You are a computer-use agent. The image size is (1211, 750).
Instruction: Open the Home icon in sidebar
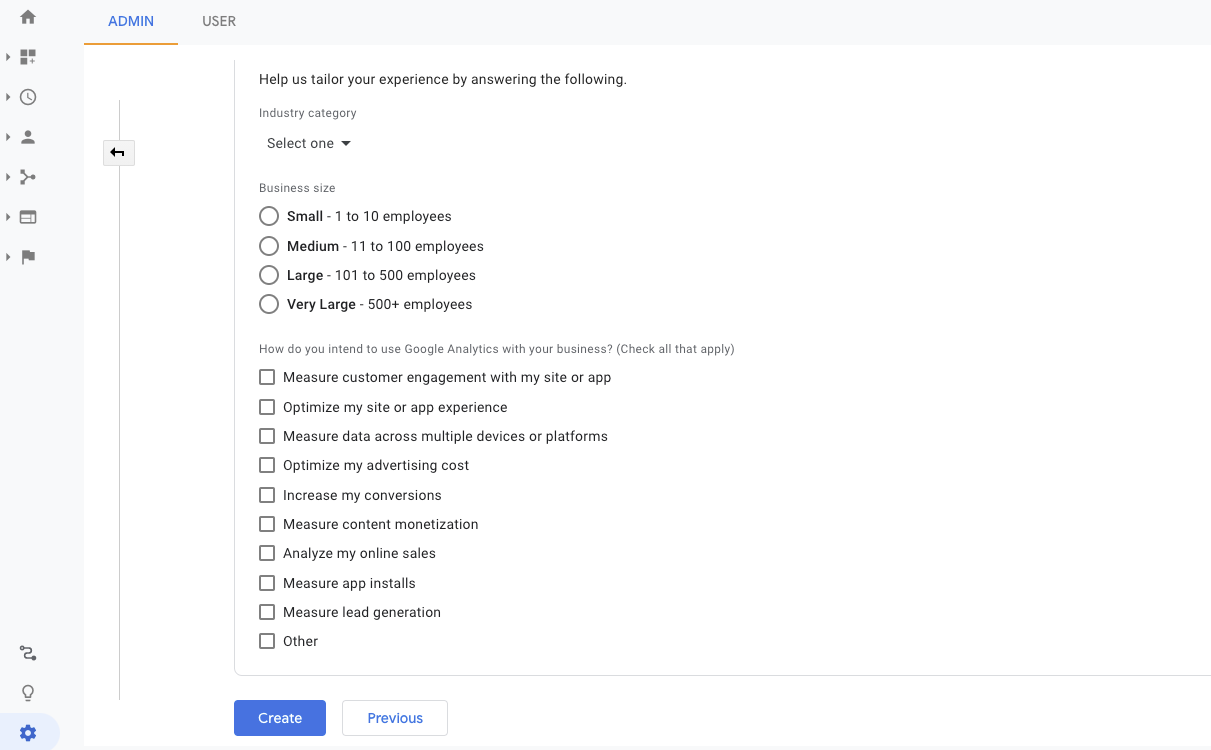pyautogui.click(x=28, y=17)
